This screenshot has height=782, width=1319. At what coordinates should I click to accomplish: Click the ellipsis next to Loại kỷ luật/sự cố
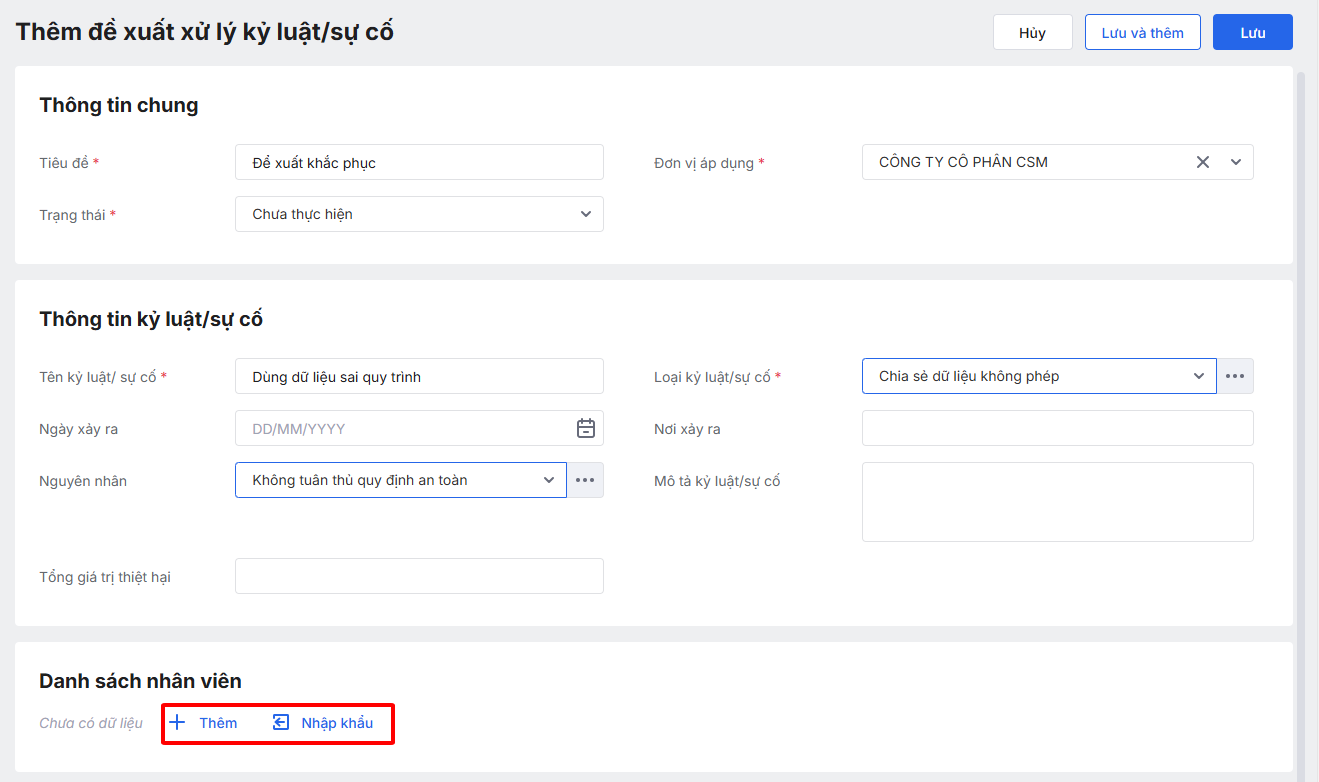click(1235, 376)
